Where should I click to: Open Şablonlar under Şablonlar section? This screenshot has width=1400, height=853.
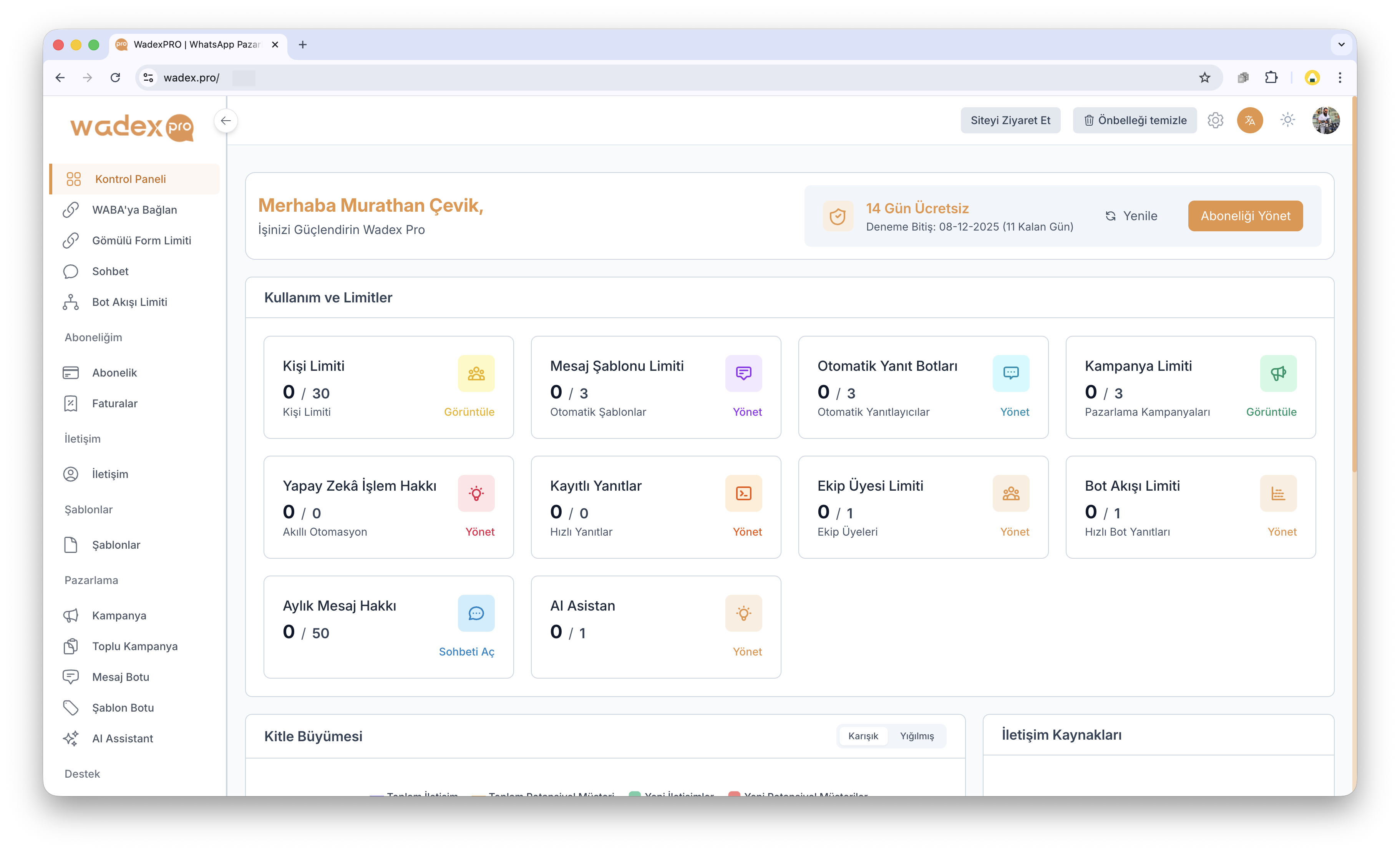tap(116, 544)
